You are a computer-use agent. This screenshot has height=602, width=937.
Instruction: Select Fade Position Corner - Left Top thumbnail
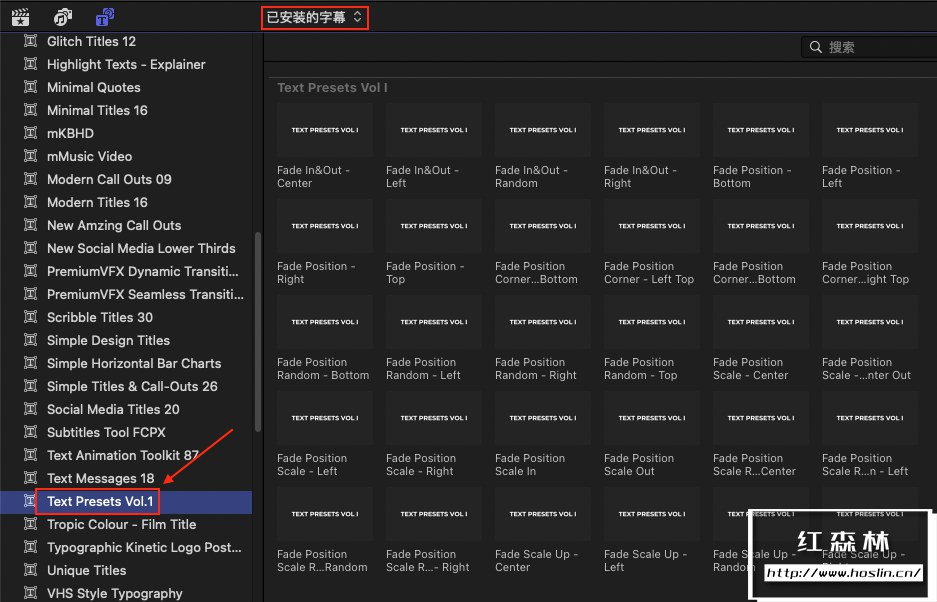(652, 226)
